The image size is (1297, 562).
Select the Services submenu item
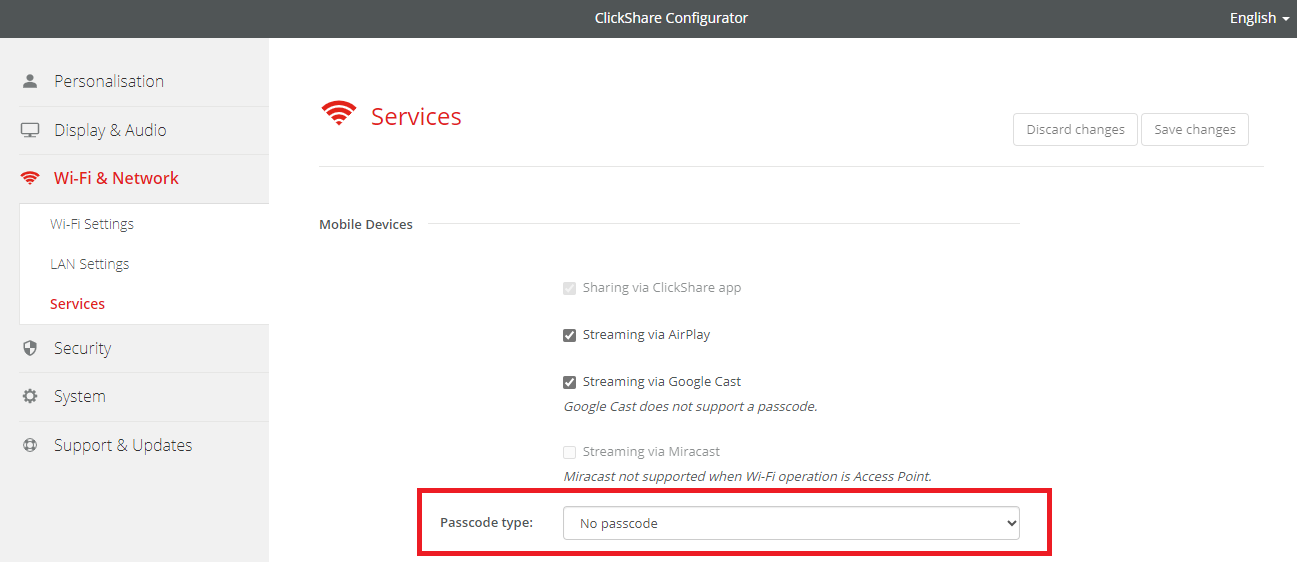click(78, 304)
